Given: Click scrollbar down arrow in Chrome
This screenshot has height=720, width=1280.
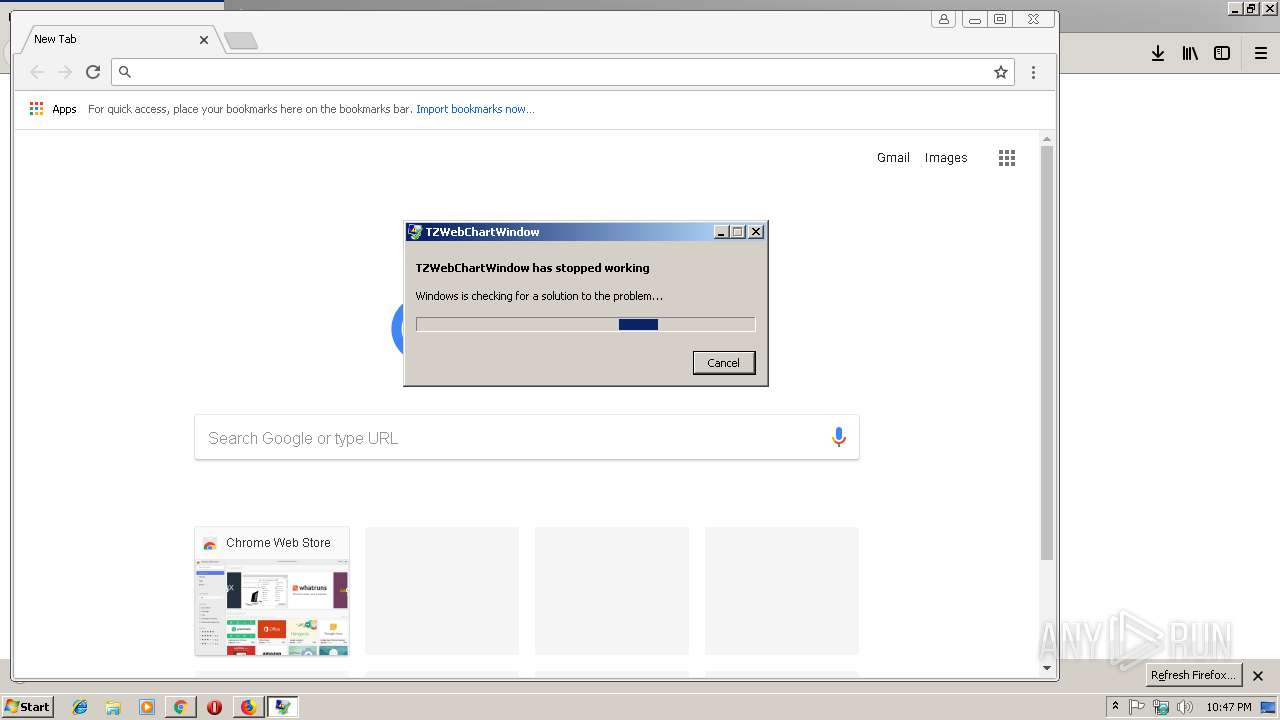Looking at the screenshot, I should 1047,668.
